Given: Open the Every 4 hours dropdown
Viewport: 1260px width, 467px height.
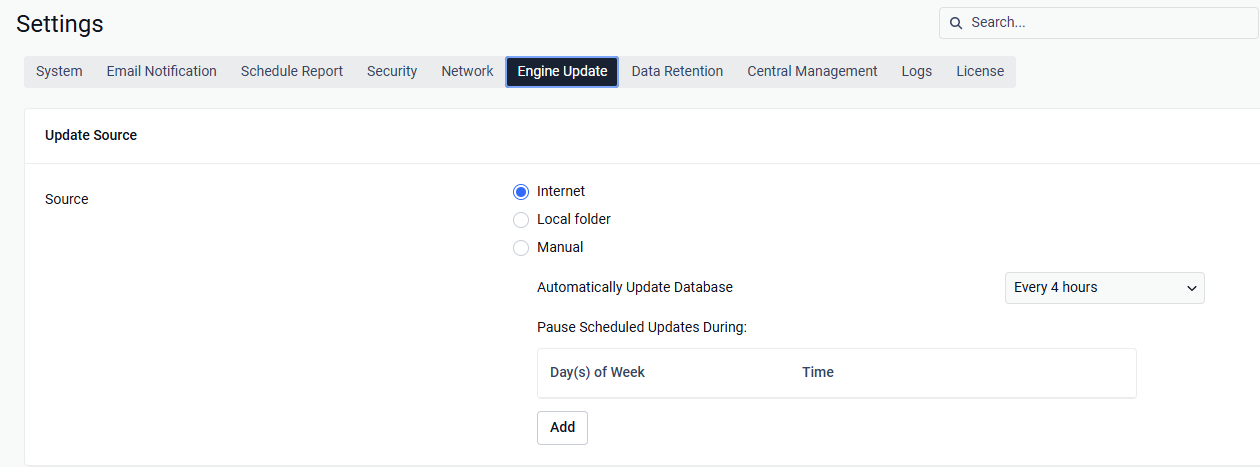Looking at the screenshot, I should pyautogui.click(x=1105, y=288).
